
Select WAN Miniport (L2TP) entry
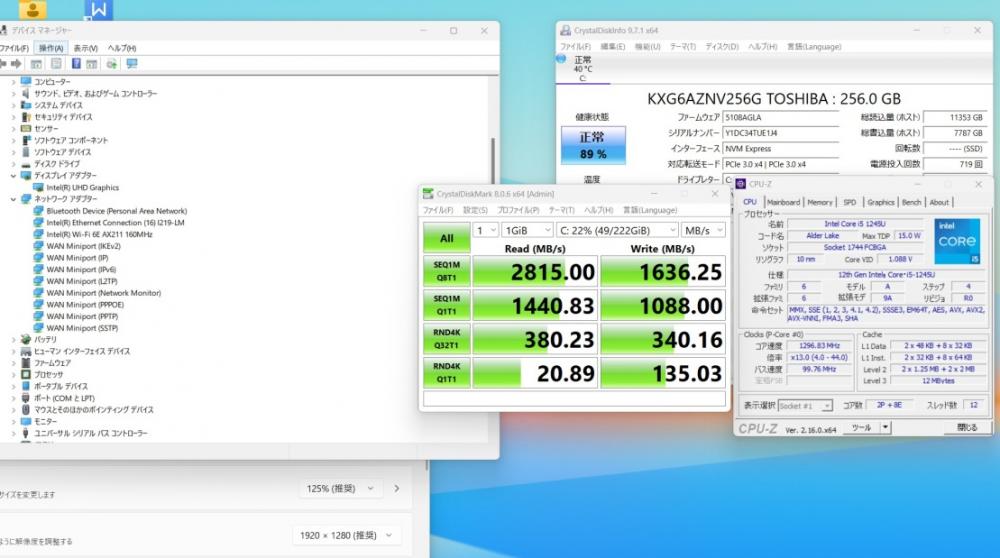point(82,281)
